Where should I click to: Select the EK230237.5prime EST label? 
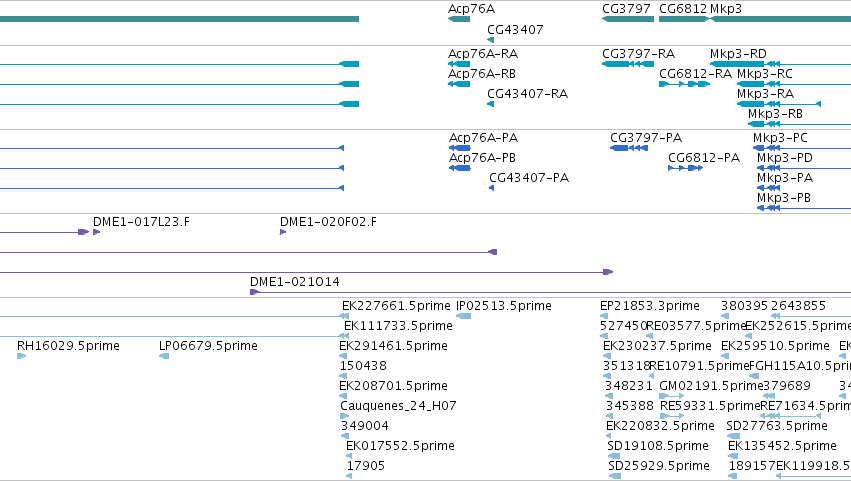point(657,346)
